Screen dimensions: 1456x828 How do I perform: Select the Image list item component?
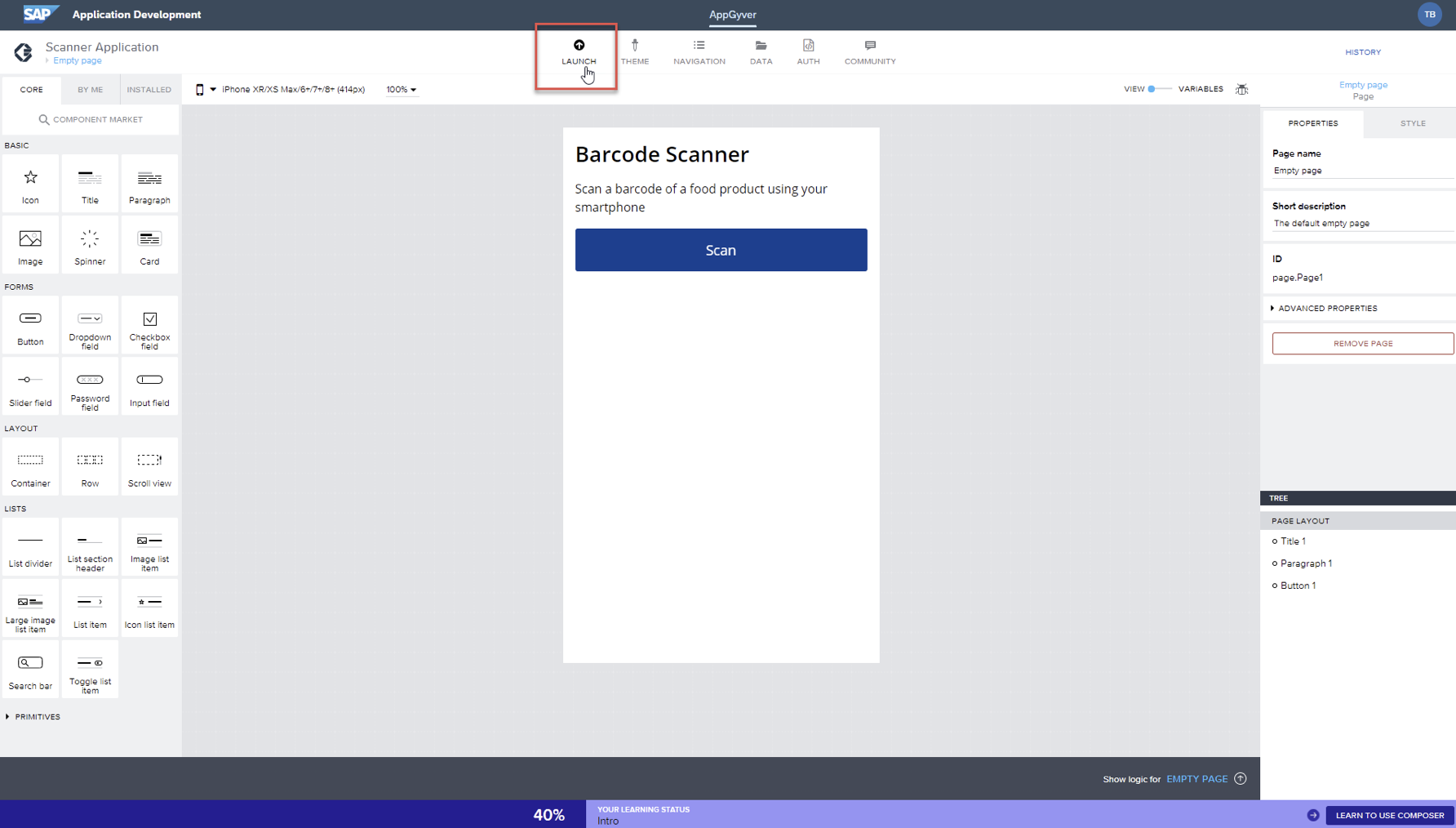(149, 547)
